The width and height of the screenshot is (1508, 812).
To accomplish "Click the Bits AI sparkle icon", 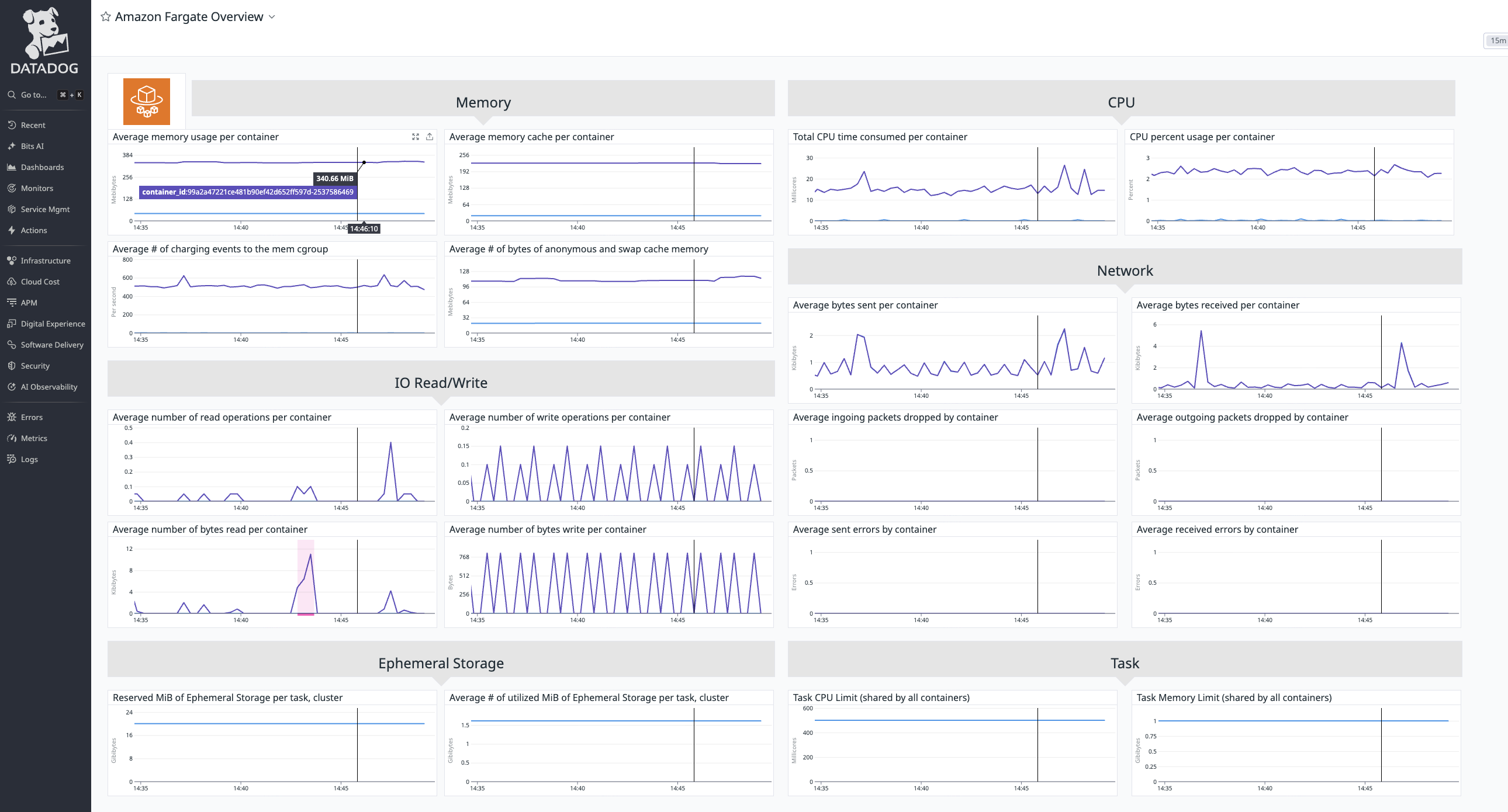I will (12, 146).
